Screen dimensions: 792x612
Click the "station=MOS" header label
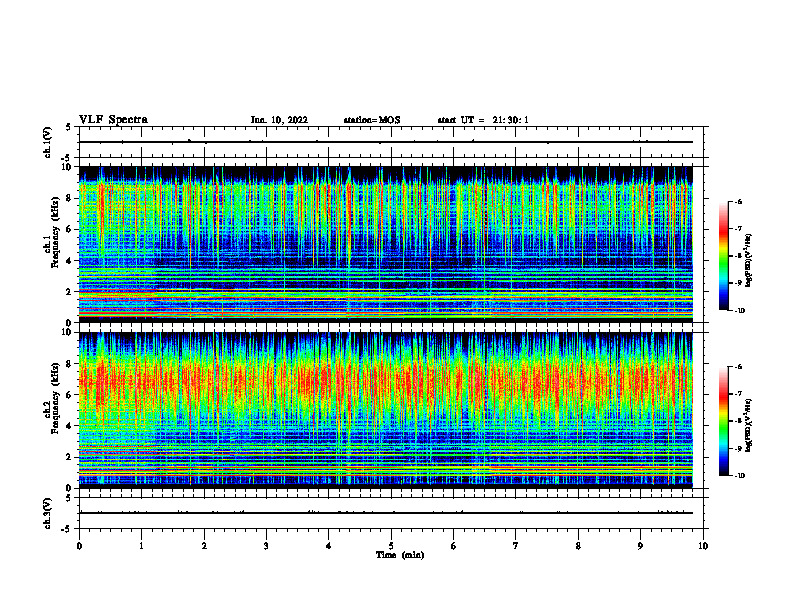[372, 120]
